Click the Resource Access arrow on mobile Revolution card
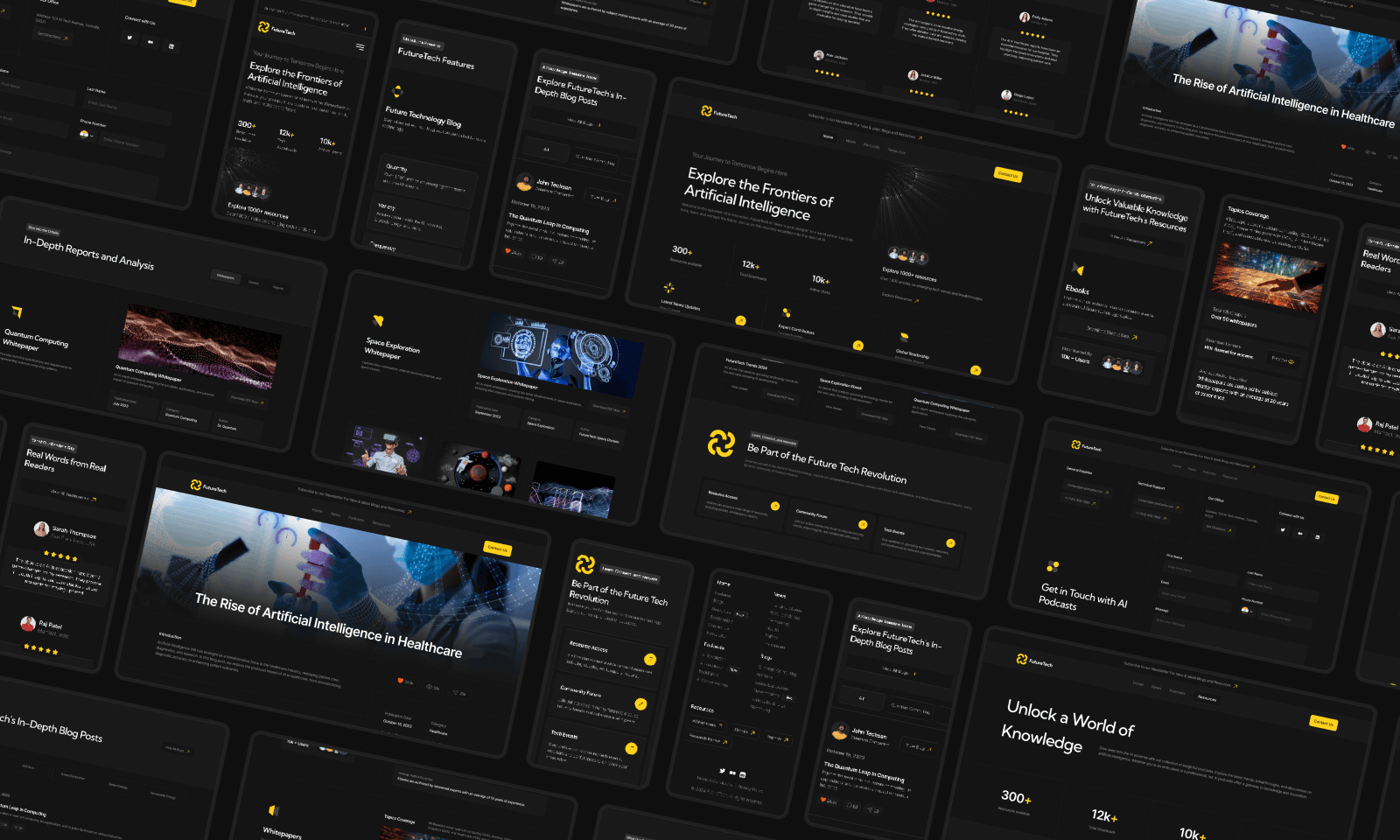The height and width of the screenshot is (840, 1400). (650, 660)
